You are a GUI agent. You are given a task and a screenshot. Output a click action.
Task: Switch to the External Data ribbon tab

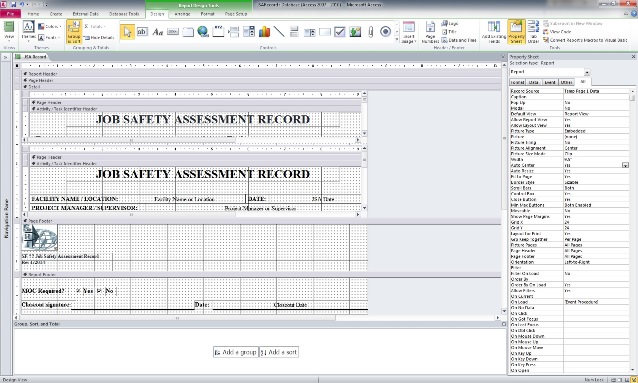pos(86,14)
